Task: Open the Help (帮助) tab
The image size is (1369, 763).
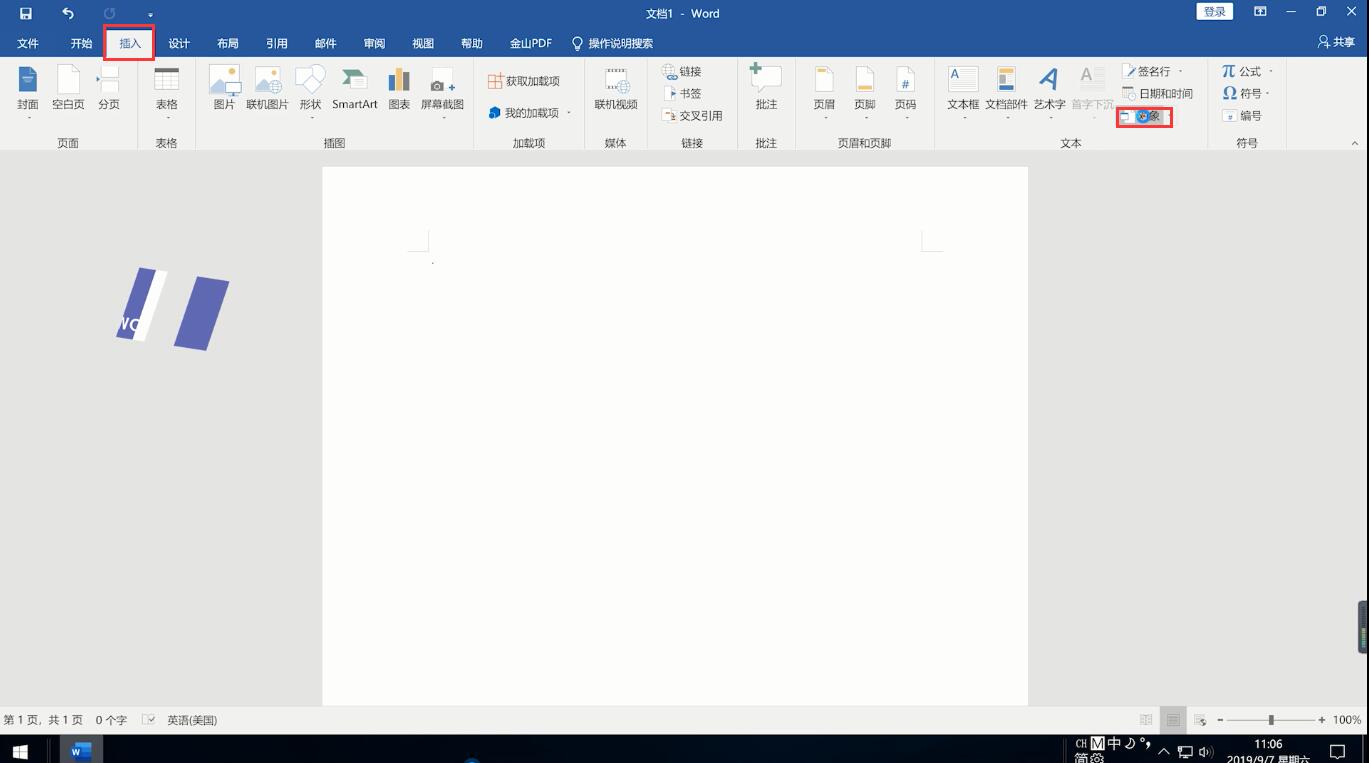Action: coord(472,43)
